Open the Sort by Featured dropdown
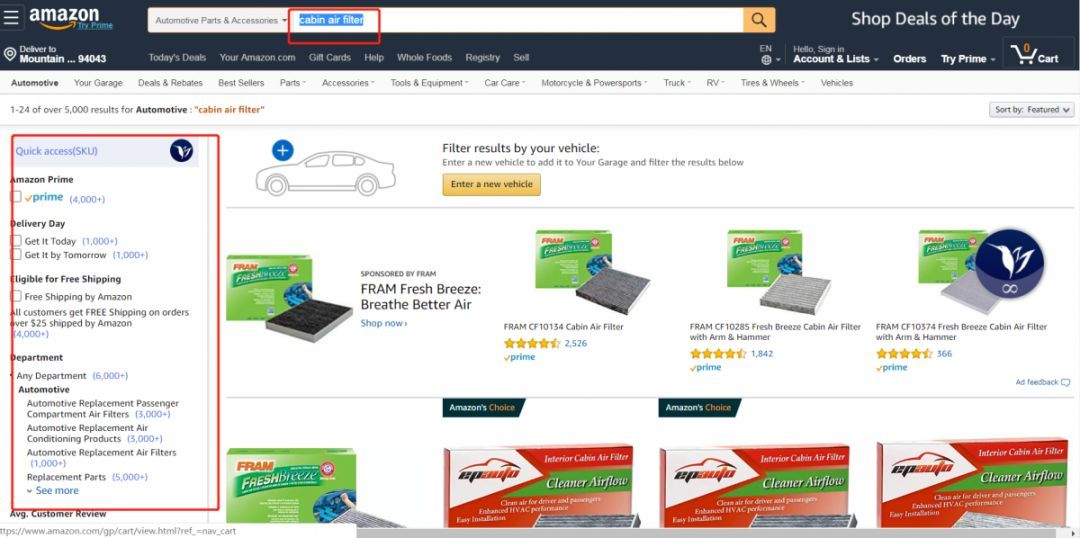The width and height of the screenshot is (1080, 538). point(1031,110)
